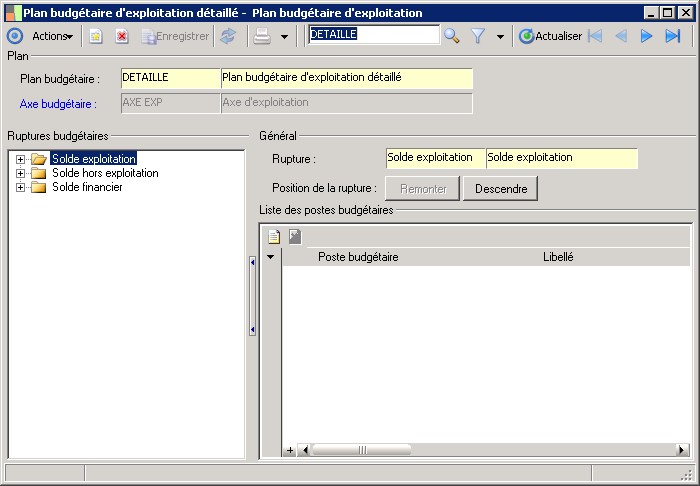Select Solde hors exploitation in the tree
This screenshot has height=486, width=700.
pos(105,173)
